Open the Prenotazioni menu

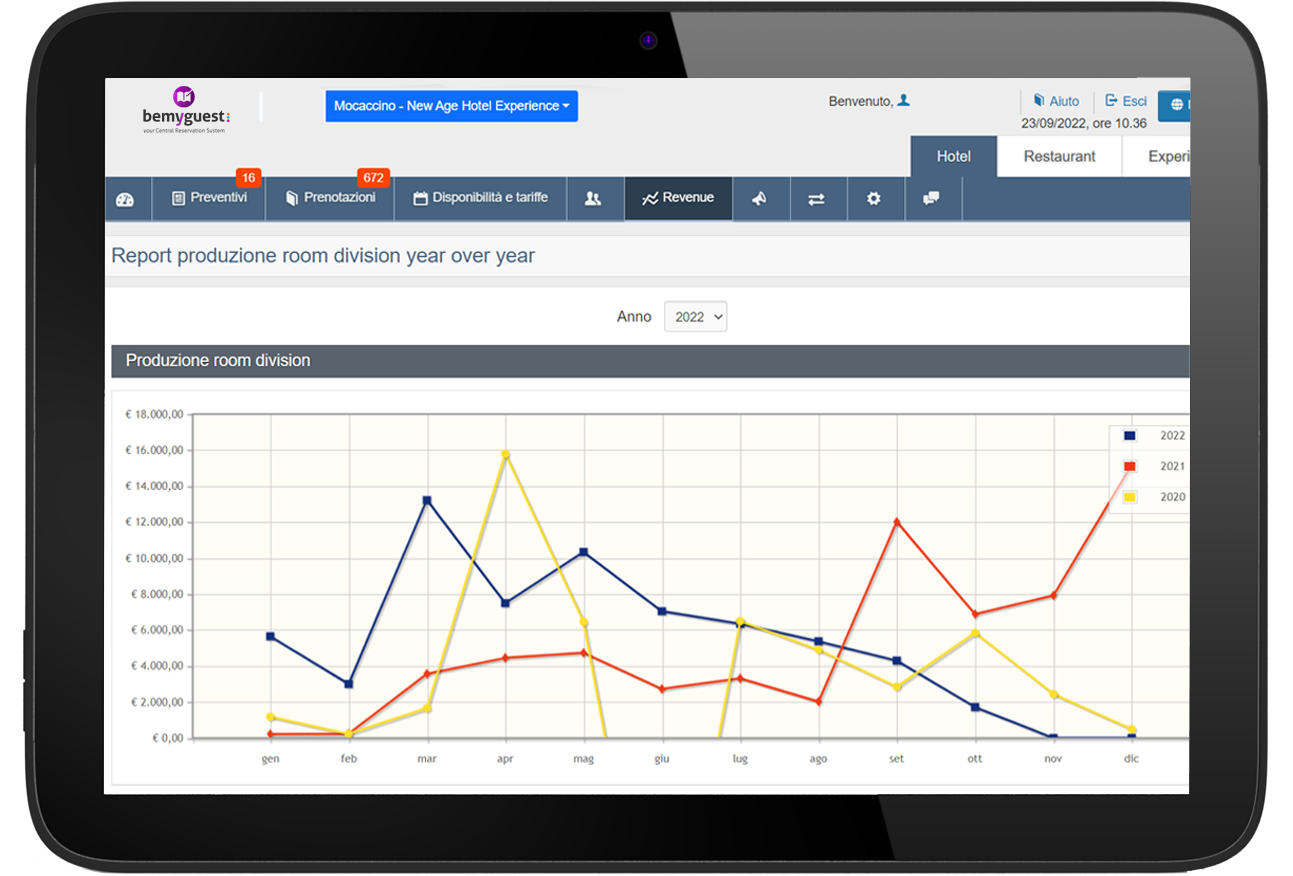(330, 199)
